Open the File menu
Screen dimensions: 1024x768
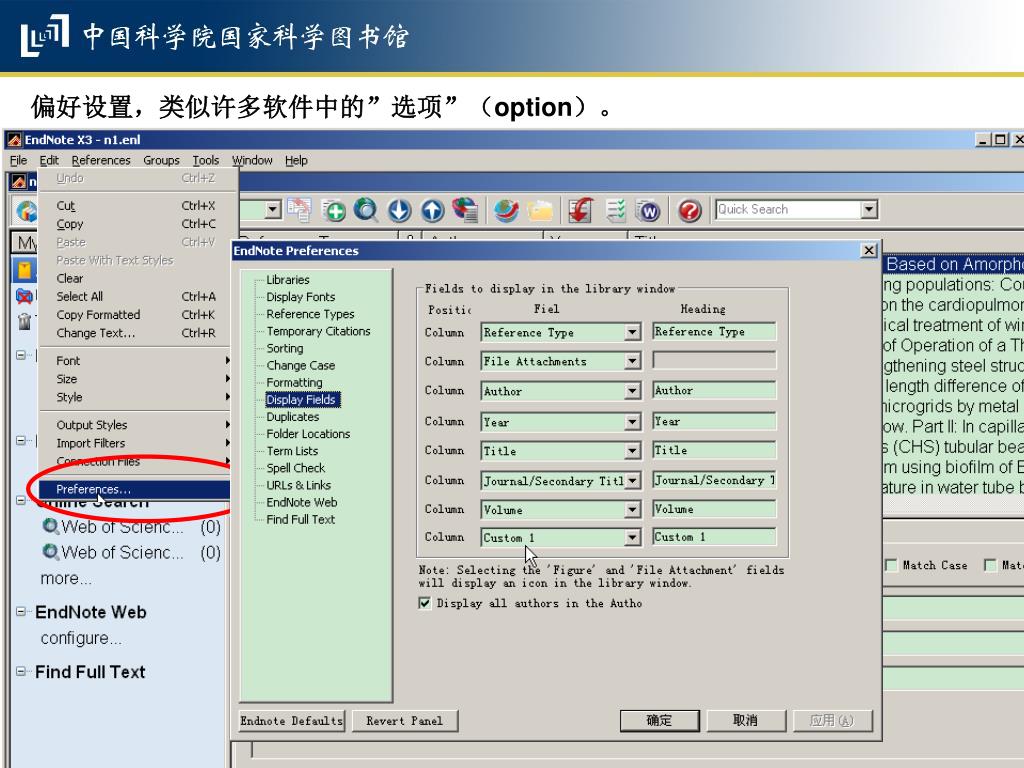(x=18, y=160)
